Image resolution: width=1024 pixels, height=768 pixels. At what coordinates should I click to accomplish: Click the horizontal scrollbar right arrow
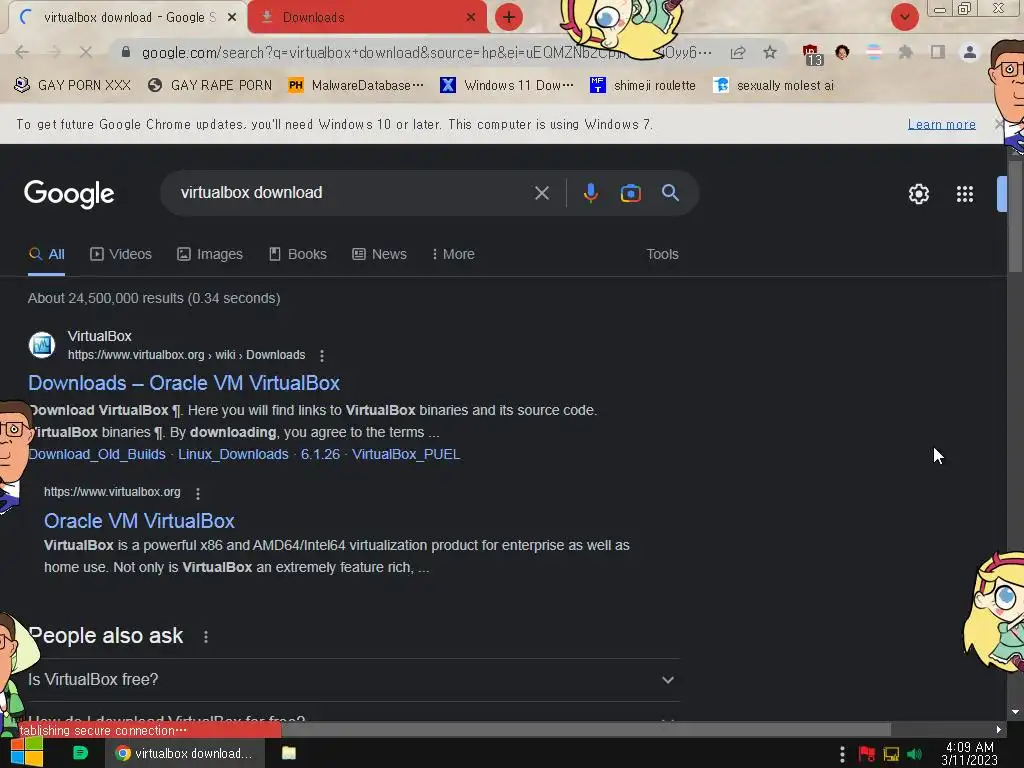[998, 729]
